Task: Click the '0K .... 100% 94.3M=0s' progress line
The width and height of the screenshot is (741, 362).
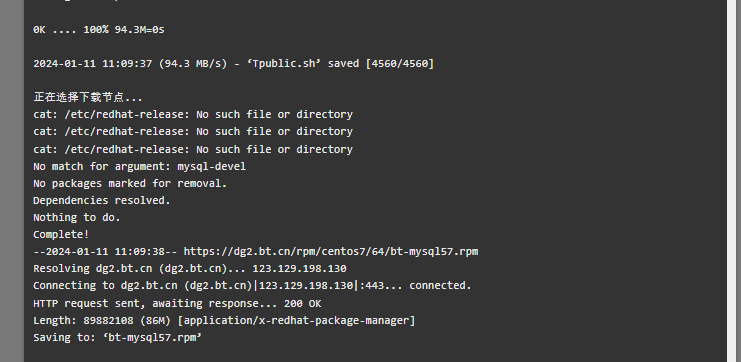Action: point(99,30)
